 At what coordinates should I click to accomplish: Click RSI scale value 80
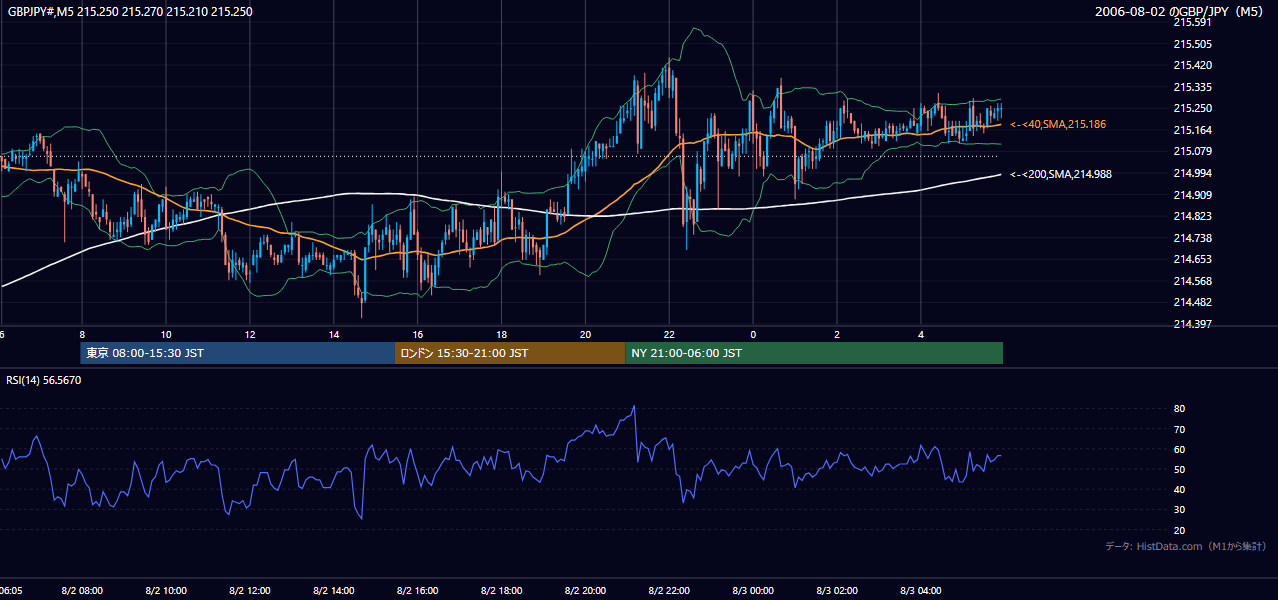[1179, 409]
